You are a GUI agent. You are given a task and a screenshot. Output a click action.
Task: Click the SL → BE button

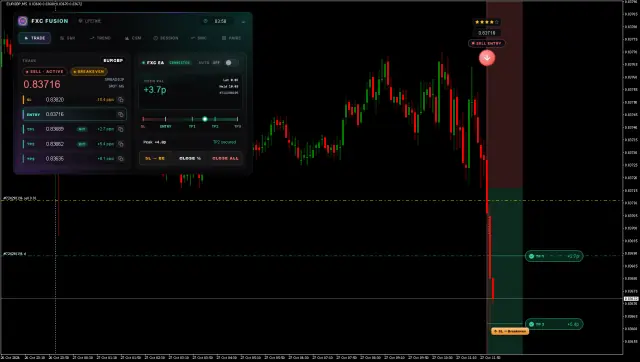(x=155, y=158)
